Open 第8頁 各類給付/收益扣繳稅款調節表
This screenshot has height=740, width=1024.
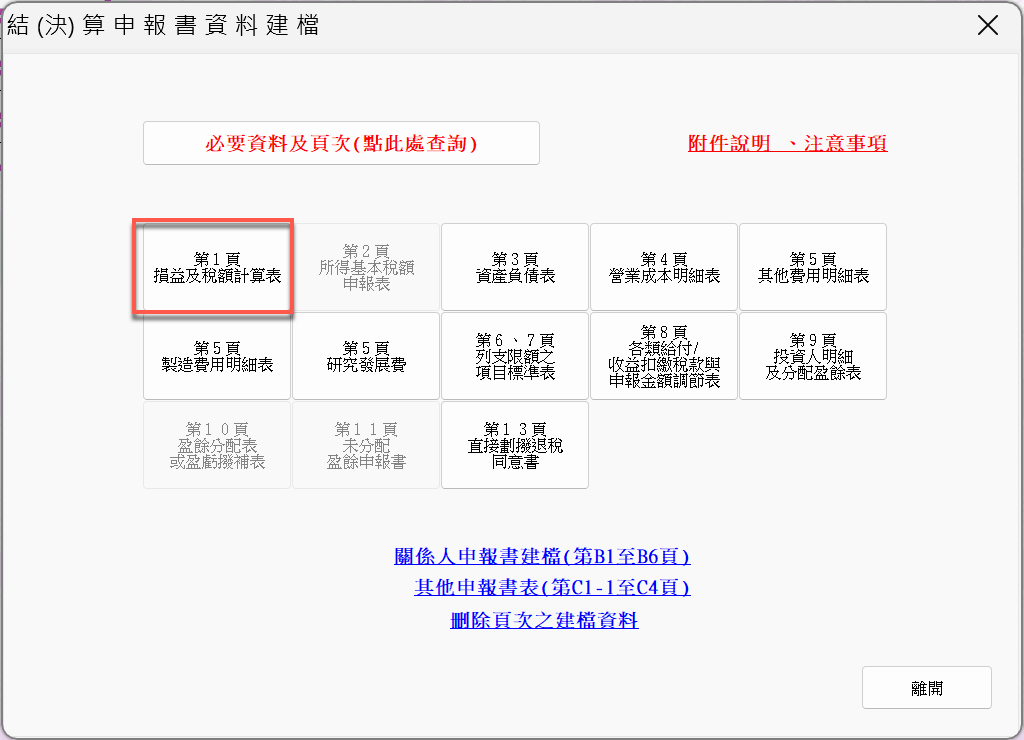coord(664,356)
